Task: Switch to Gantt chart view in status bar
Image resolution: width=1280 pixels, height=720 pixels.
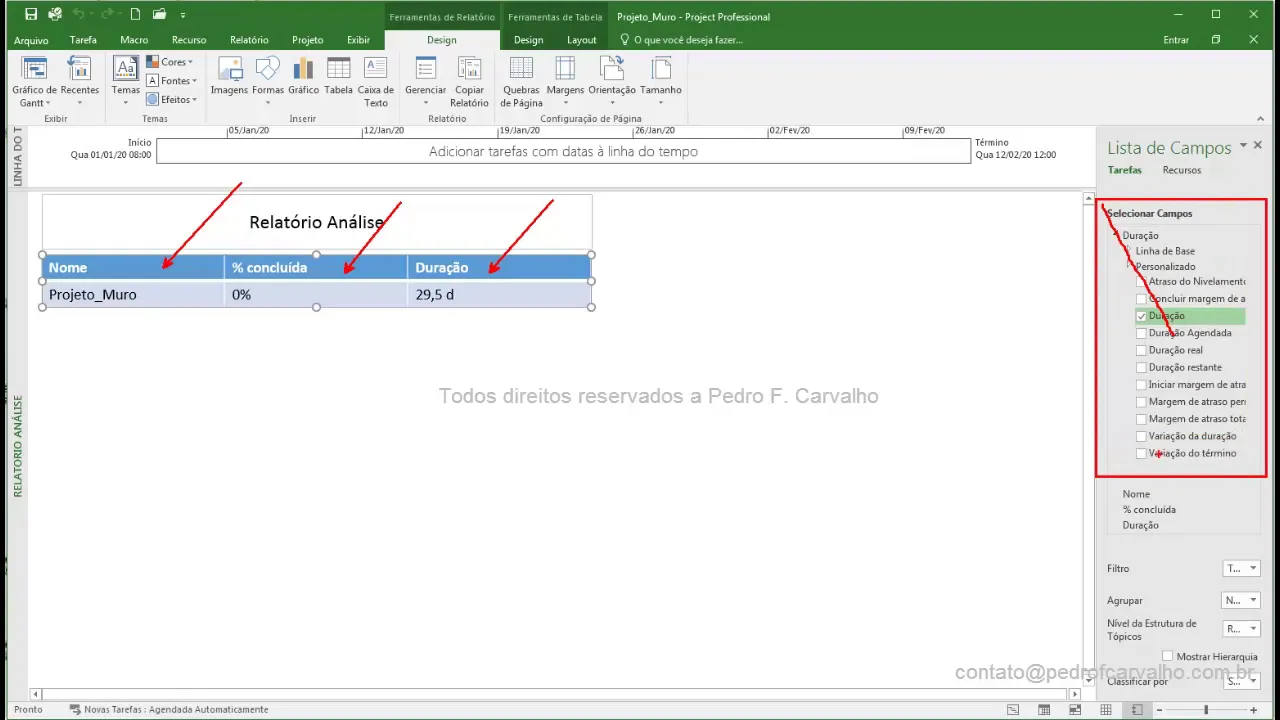Action: click(x=1013, y=709)
